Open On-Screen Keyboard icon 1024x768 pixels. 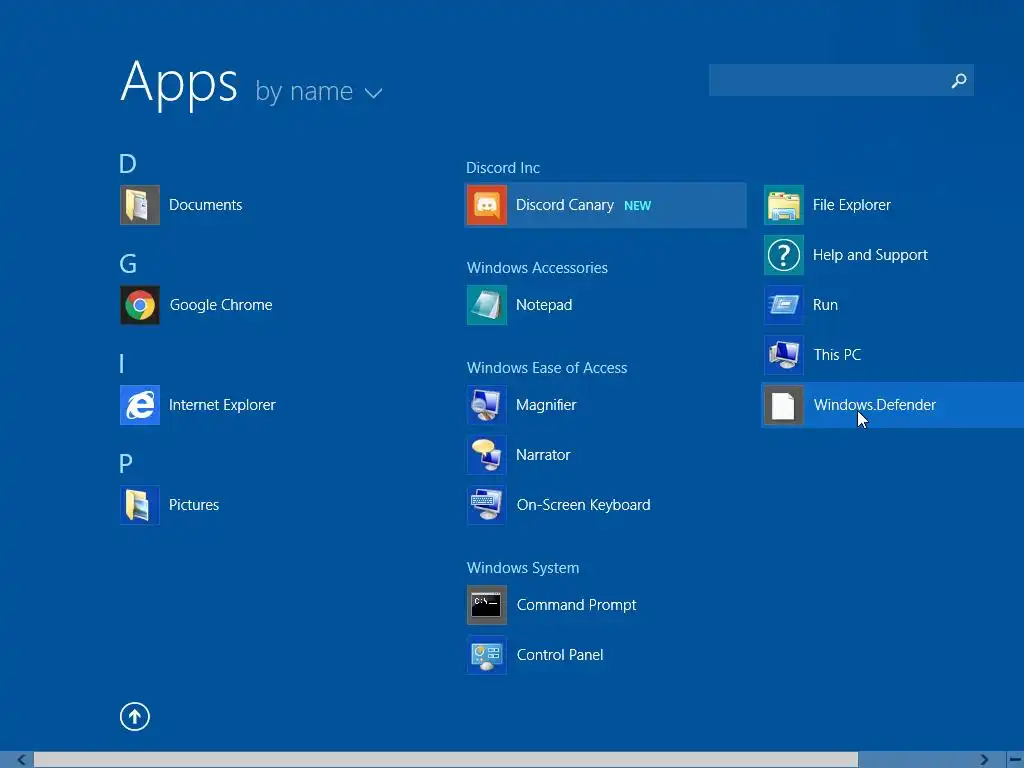click(487, 505)
